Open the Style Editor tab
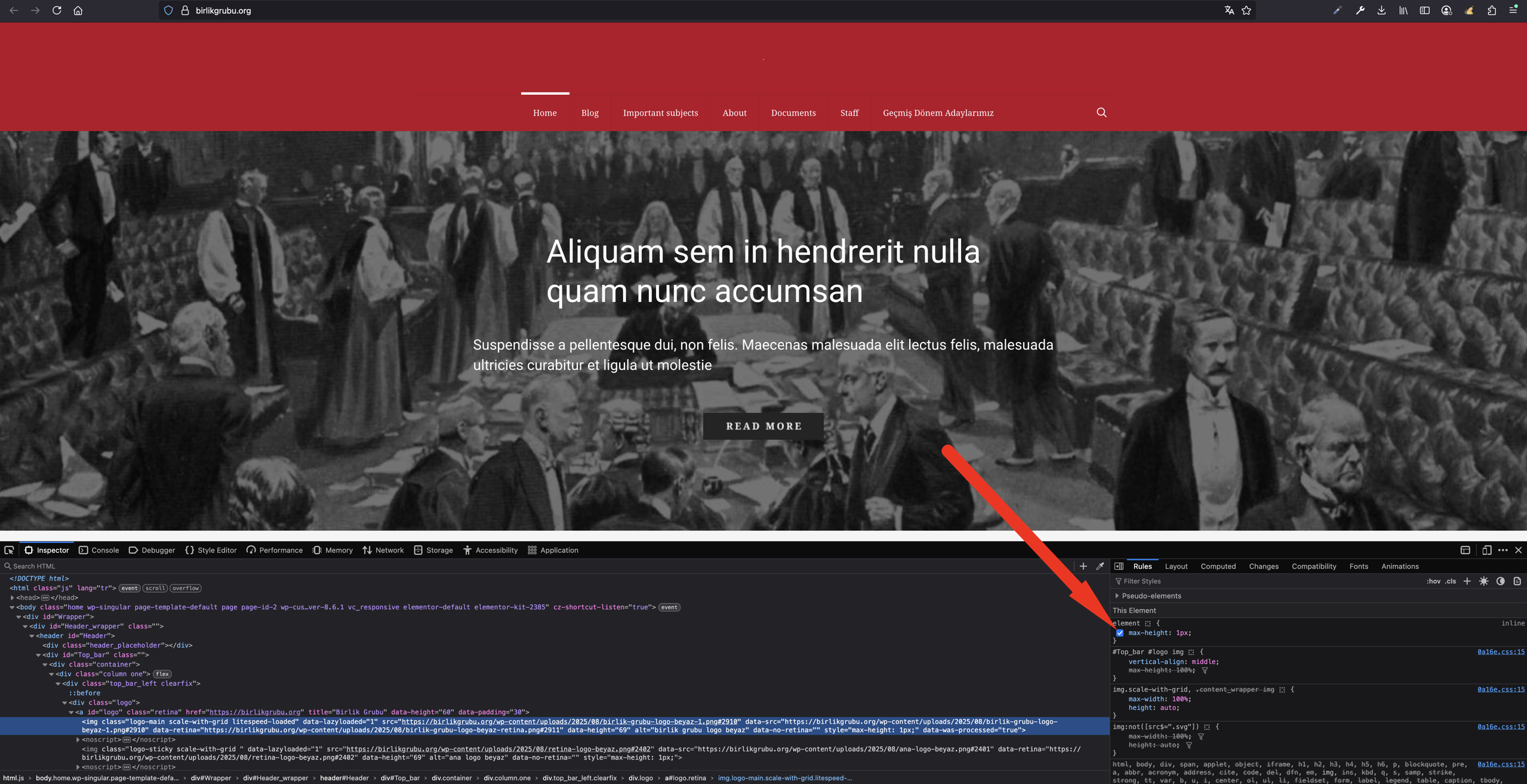Viewport: 1527px width, 784px height. click(211, 550)
